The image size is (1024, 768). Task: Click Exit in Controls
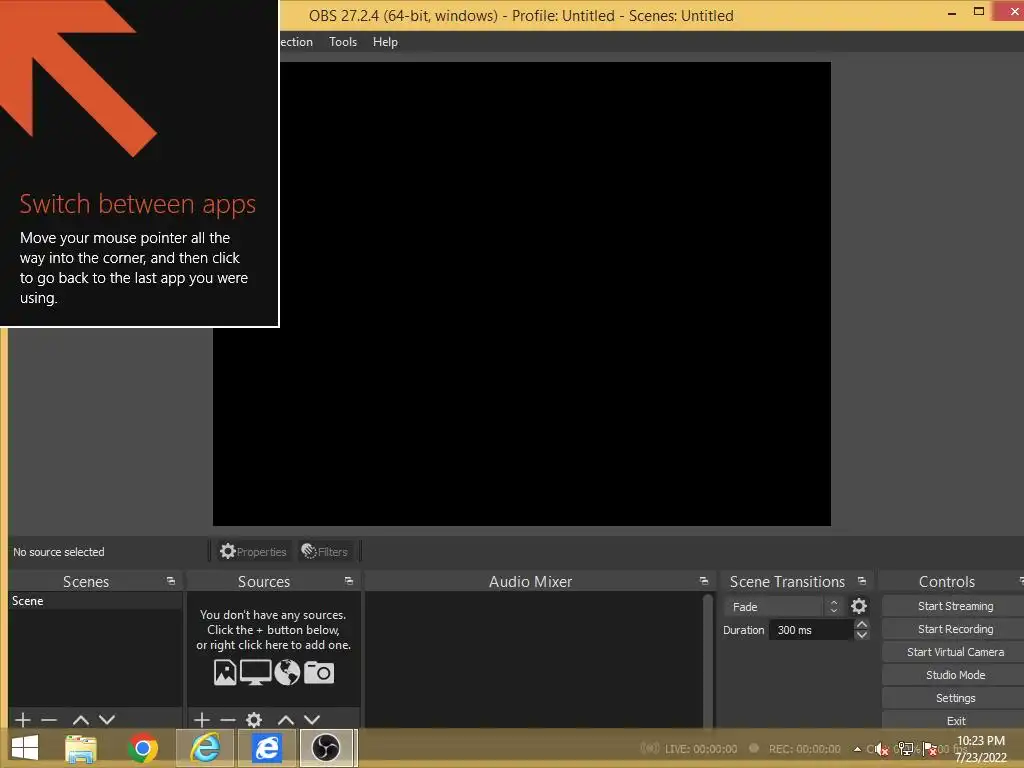point(955,720)
